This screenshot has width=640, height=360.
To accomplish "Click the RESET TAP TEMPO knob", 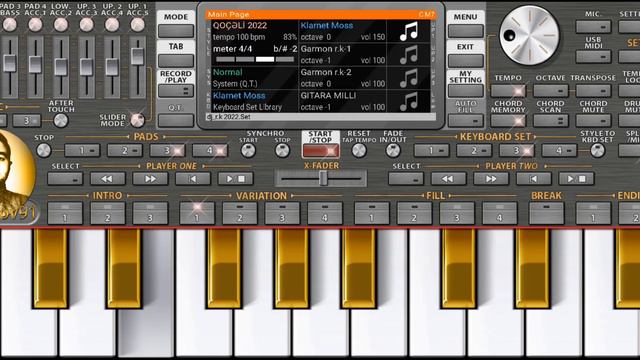I will coord(359,151).
